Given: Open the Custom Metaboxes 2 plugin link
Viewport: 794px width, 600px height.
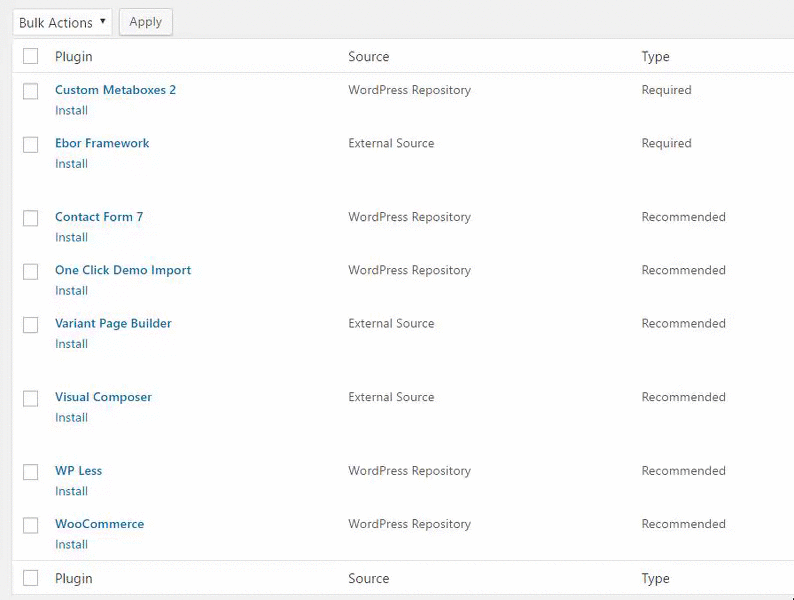Looking at the screenshot, I should [115, 90].
